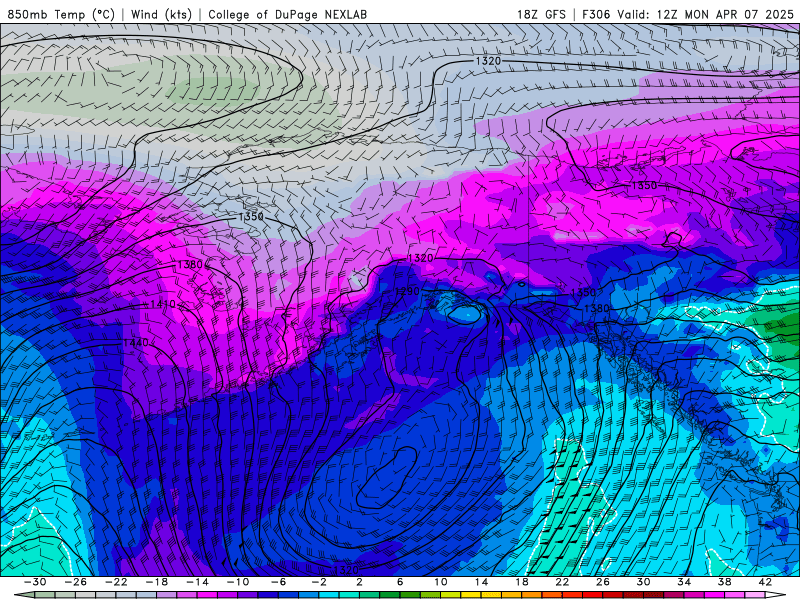Click the '850mb Temp (°C)' title text
Viewport: 800px width, 600px height.
pos(61,14)
